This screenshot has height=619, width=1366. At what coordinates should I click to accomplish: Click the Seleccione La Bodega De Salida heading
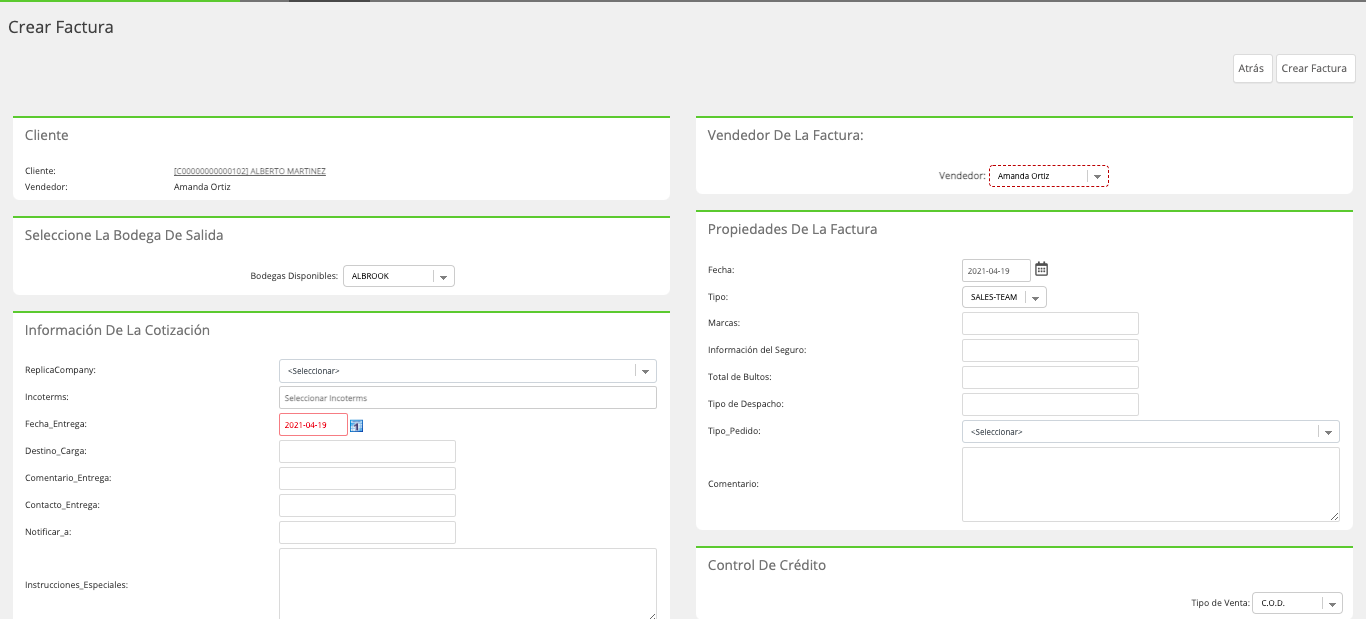[124, 236]
